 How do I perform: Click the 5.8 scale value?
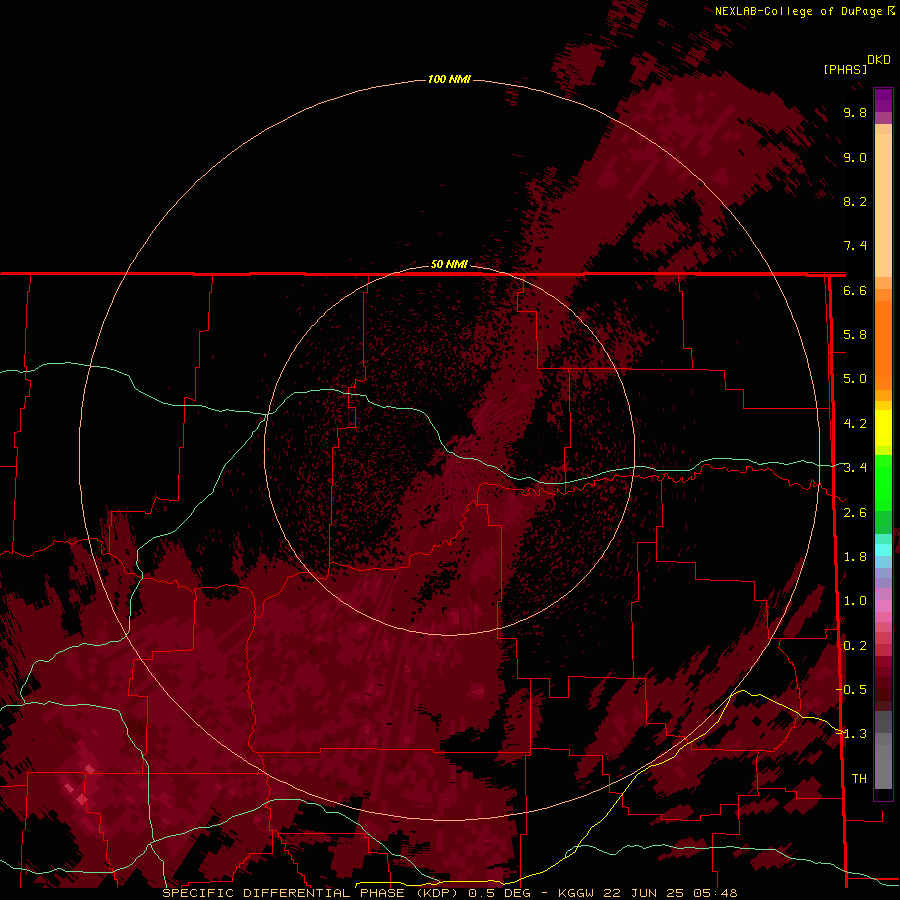click(x=855, y=335)
